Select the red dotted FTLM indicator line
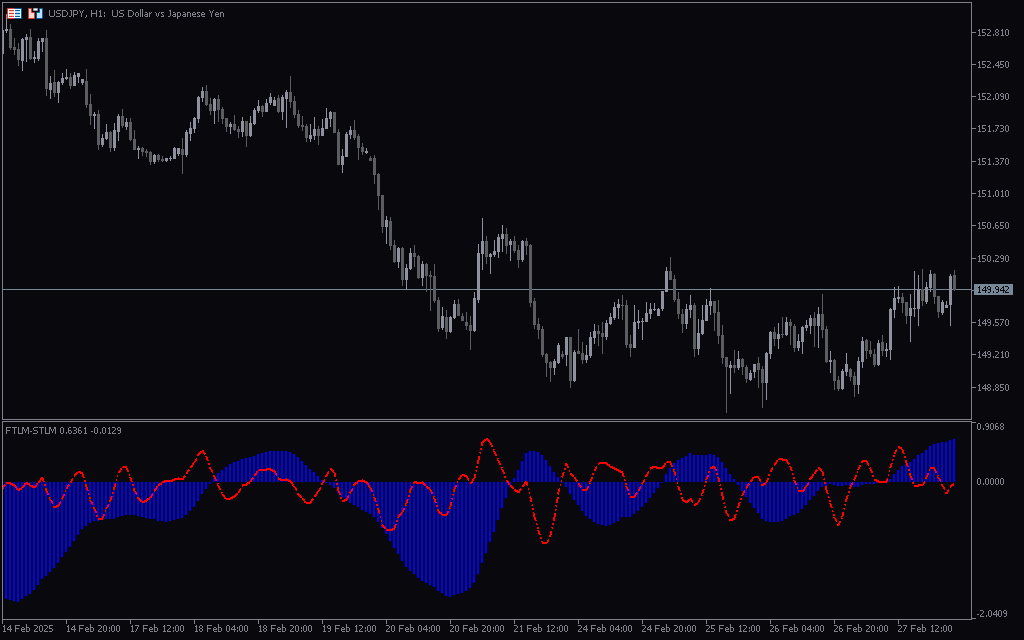Image resolution: width=1024 pixels, height=640 pixels. coord(487,439)
